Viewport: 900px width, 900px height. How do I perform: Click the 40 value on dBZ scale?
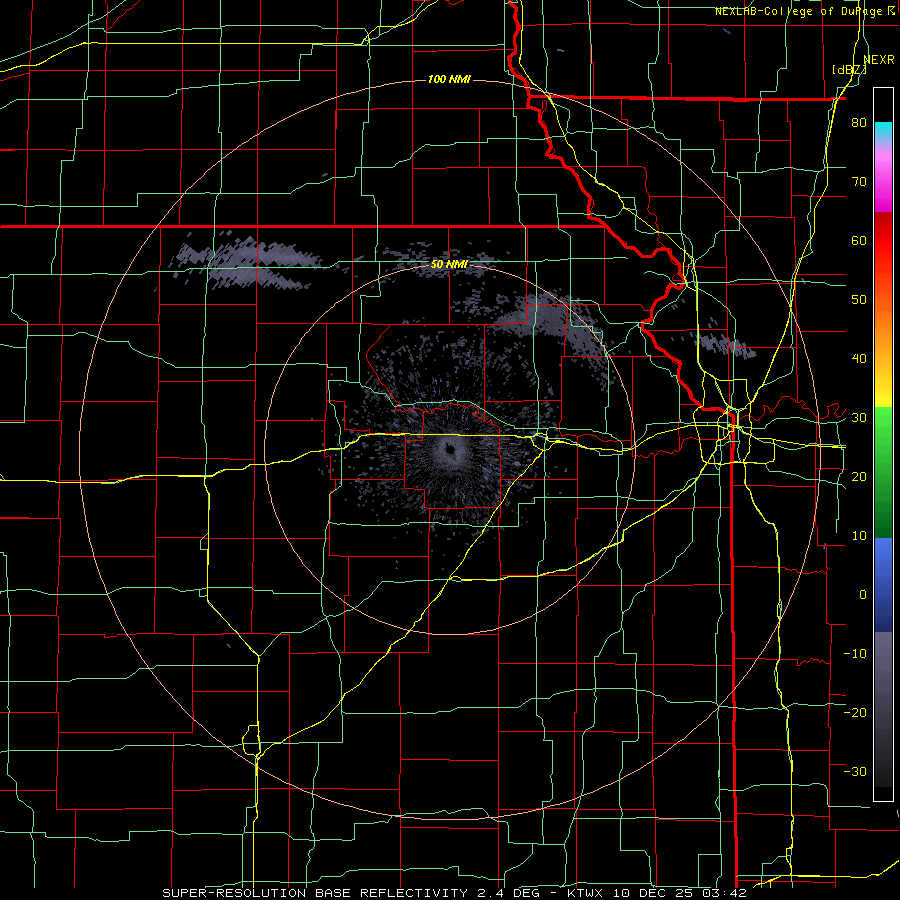click(x=859, y=359)
